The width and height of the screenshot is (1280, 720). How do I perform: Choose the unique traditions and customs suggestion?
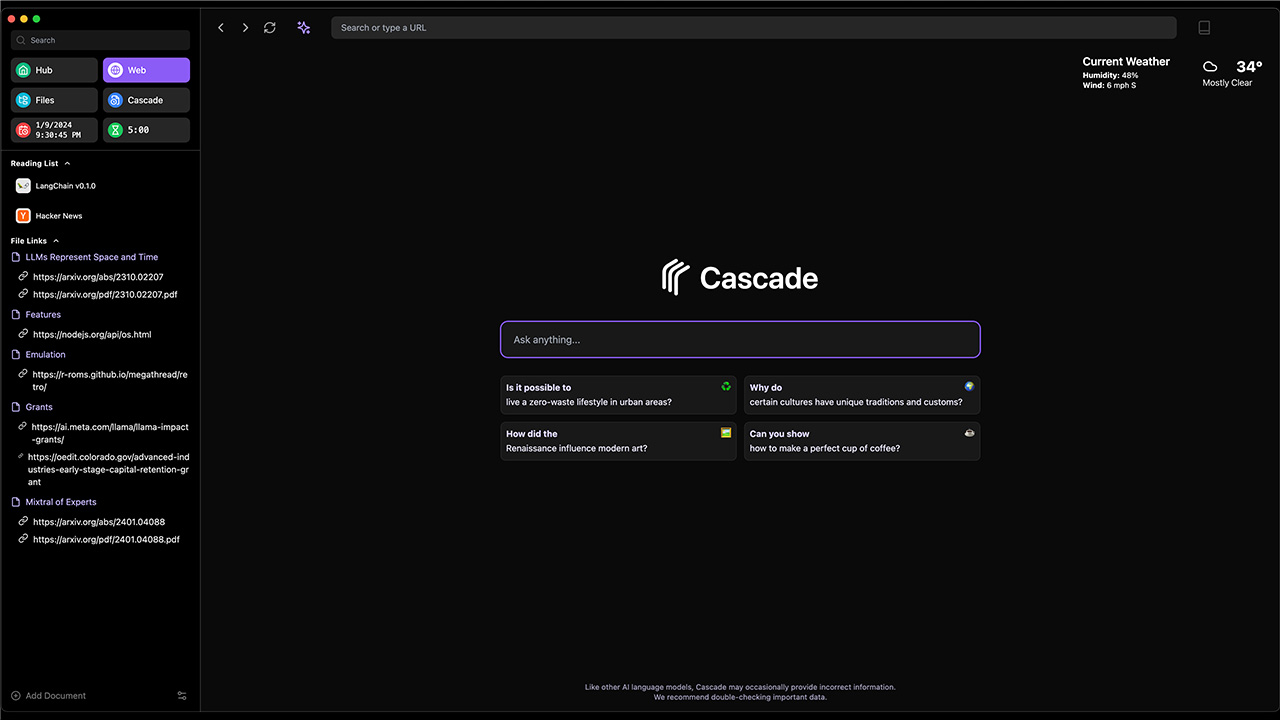[862, 394]
